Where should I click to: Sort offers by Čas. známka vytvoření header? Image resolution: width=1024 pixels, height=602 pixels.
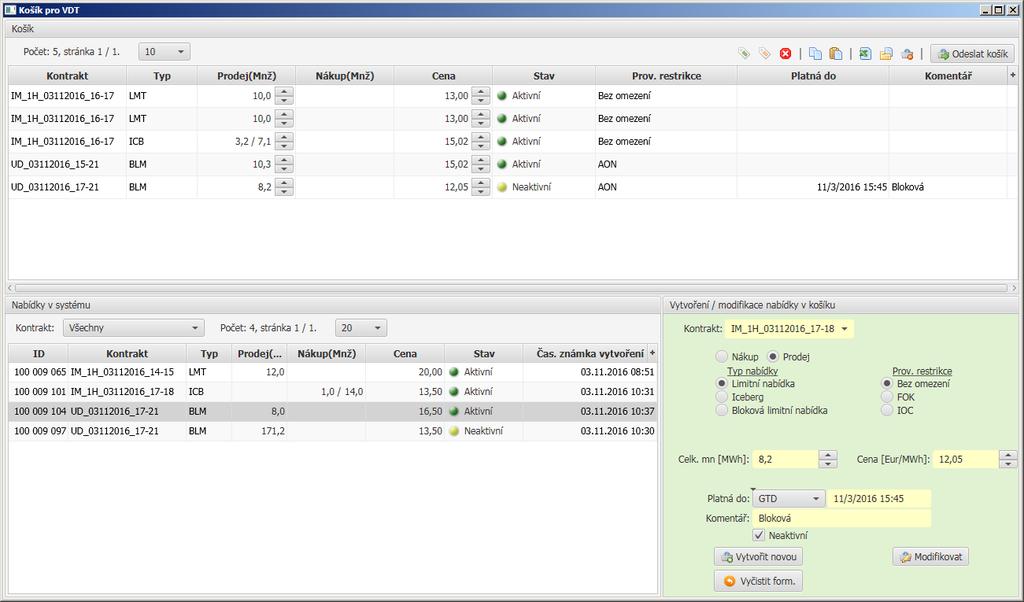coord(590,353)
